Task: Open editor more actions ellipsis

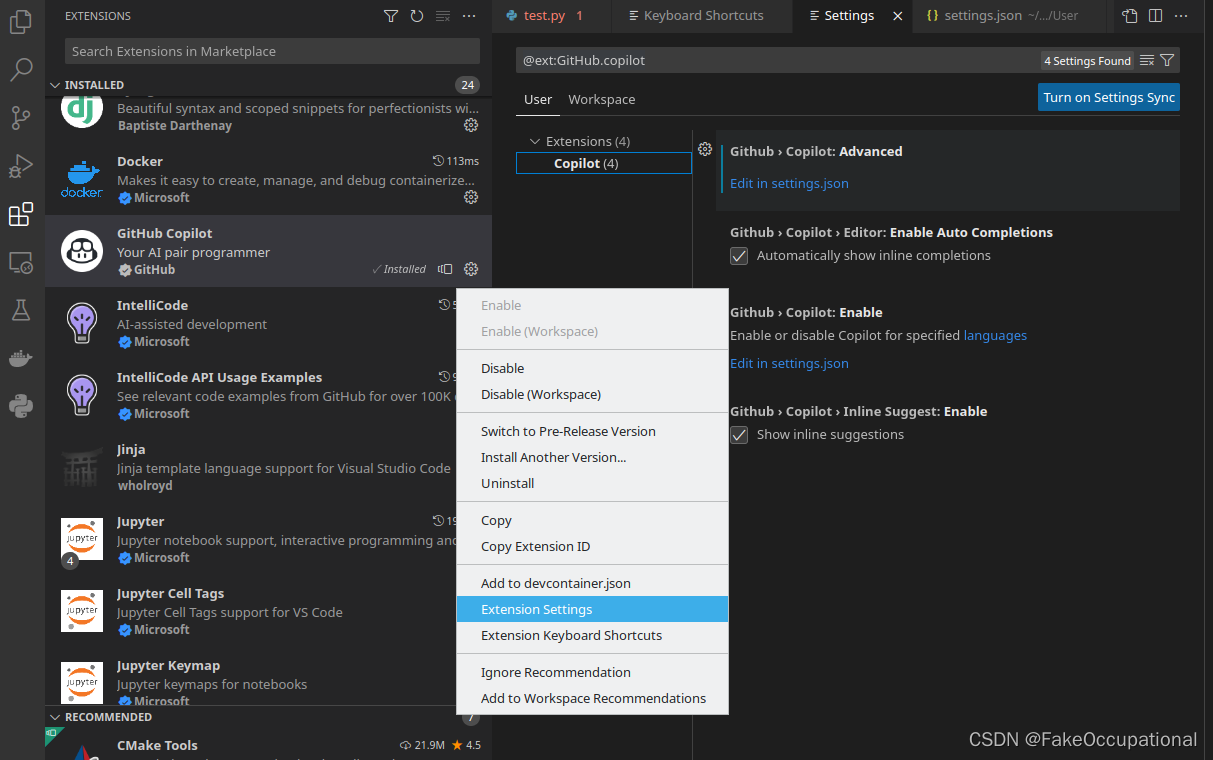Action: pyautogui.click(x=1182, y=16)
